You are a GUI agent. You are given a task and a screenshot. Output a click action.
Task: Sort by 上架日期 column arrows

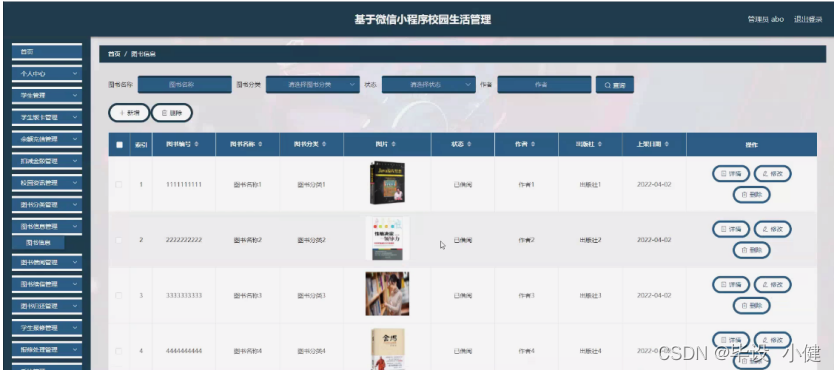(666, 144)
